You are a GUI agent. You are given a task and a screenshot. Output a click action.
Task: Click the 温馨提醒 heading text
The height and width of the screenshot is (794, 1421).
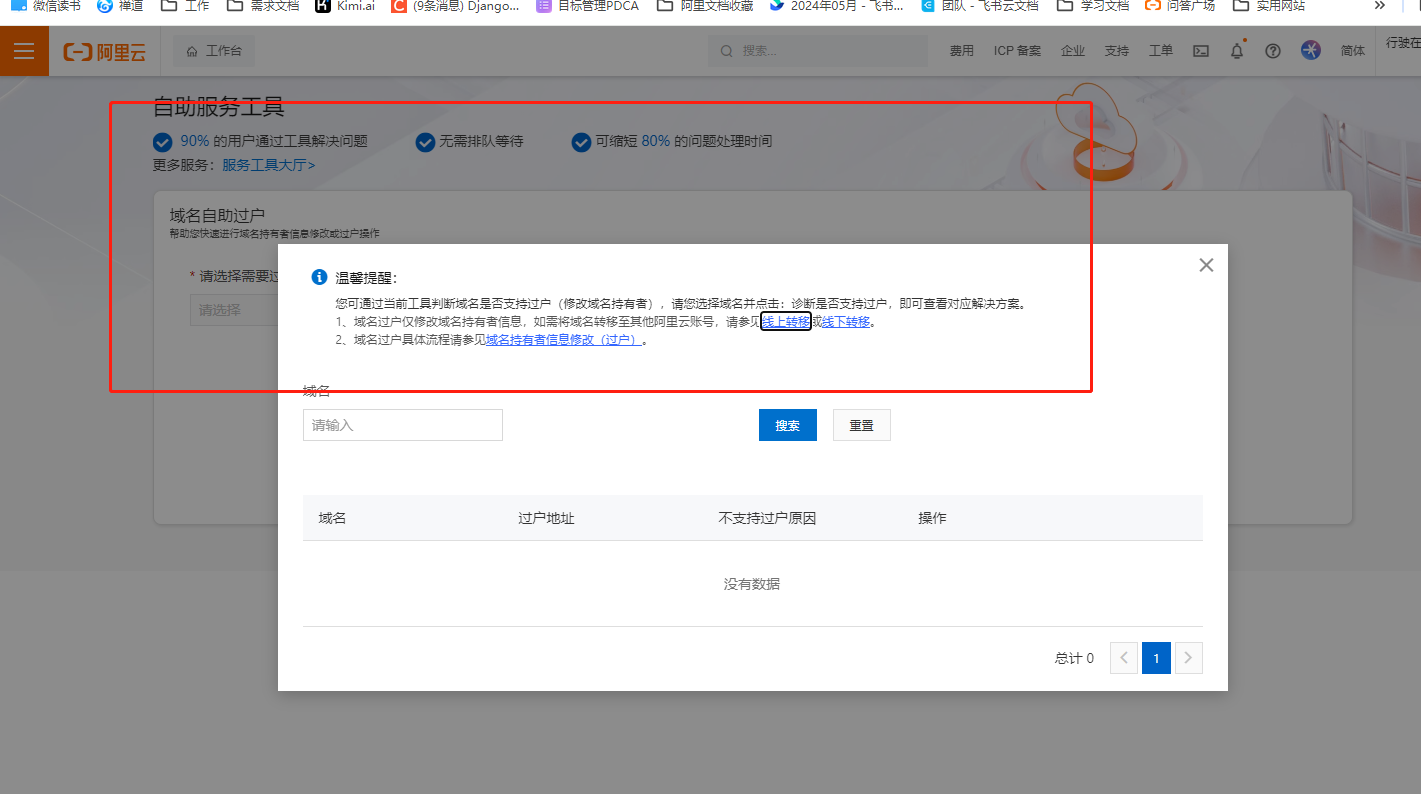[x=366, y=278]
